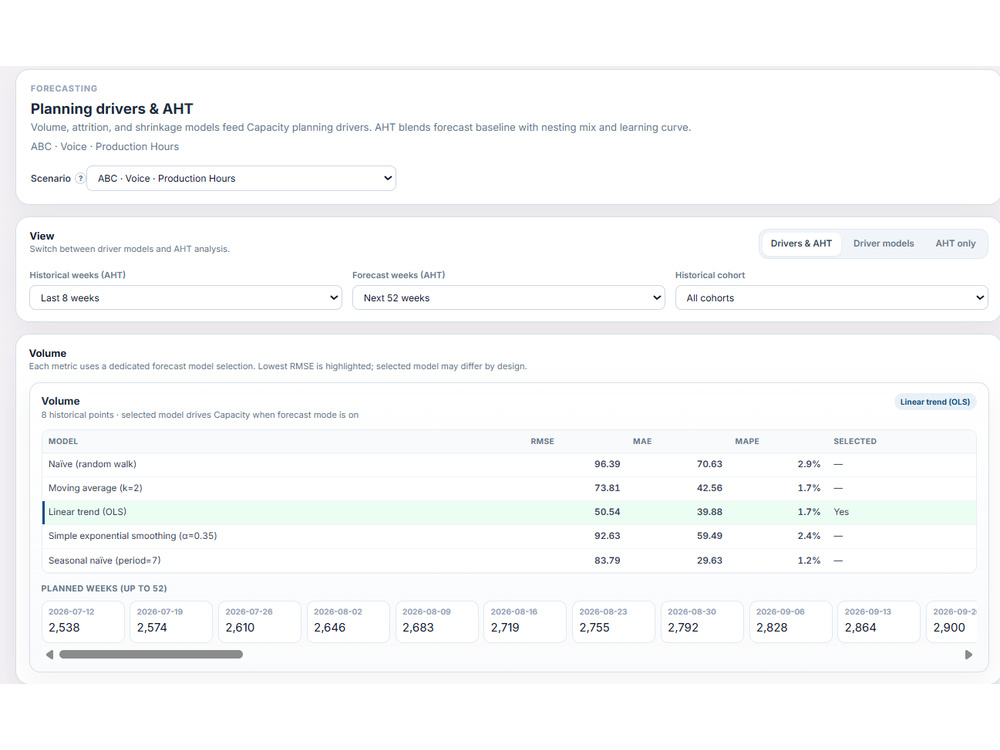Screen dimensions: 1000x750
Task: Click MAE value 70.63
Action: tap(709, 464)
